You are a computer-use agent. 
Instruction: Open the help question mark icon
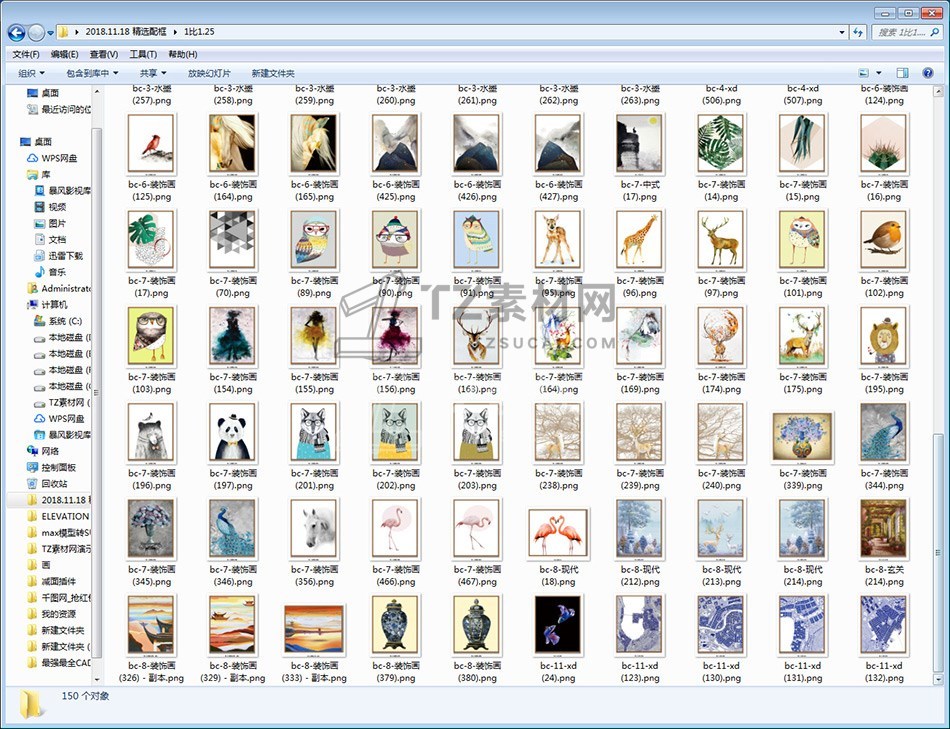tap(930, 73)
